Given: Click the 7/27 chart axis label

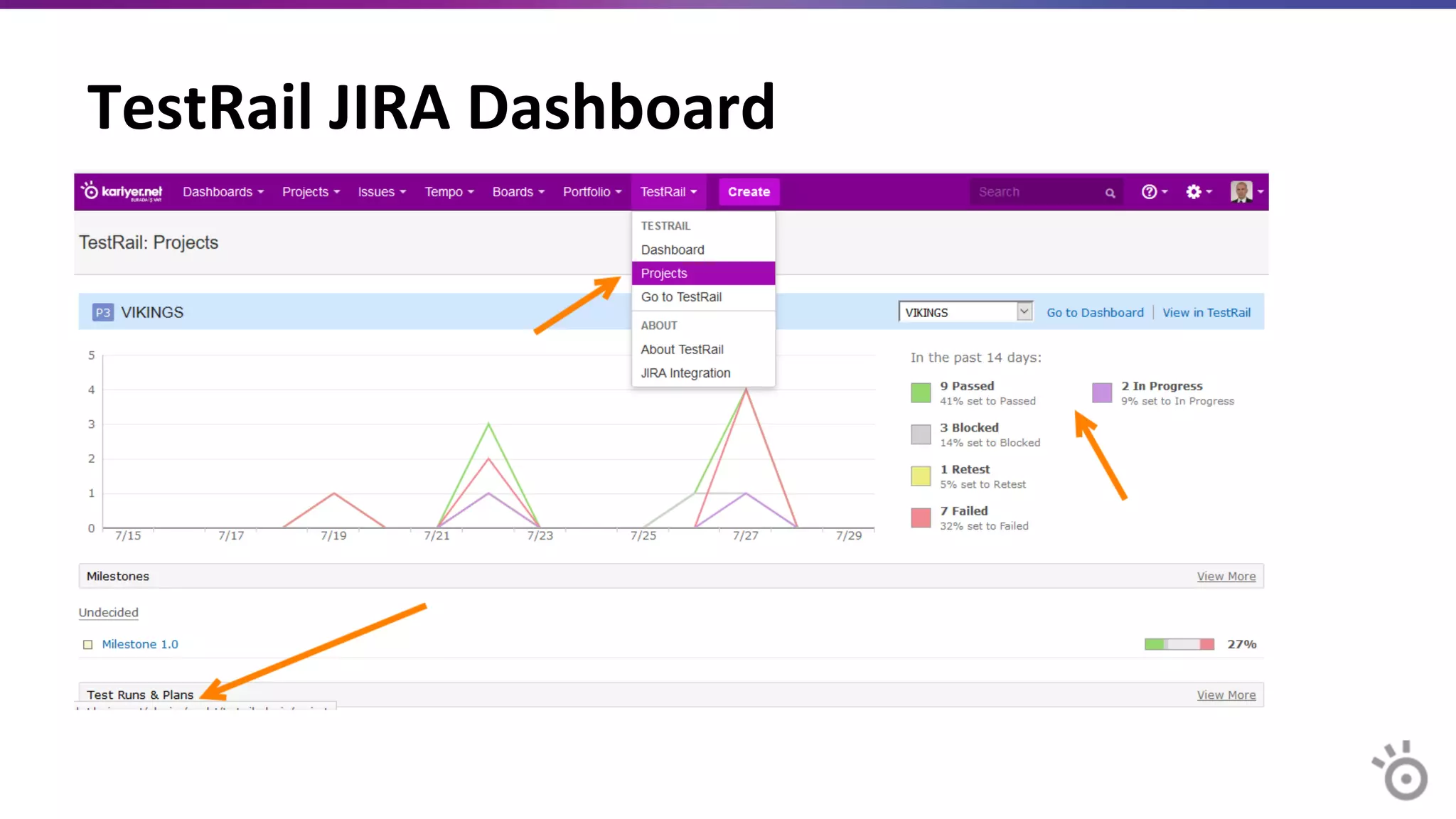Looking at the screenshot, I should point(746,536).
